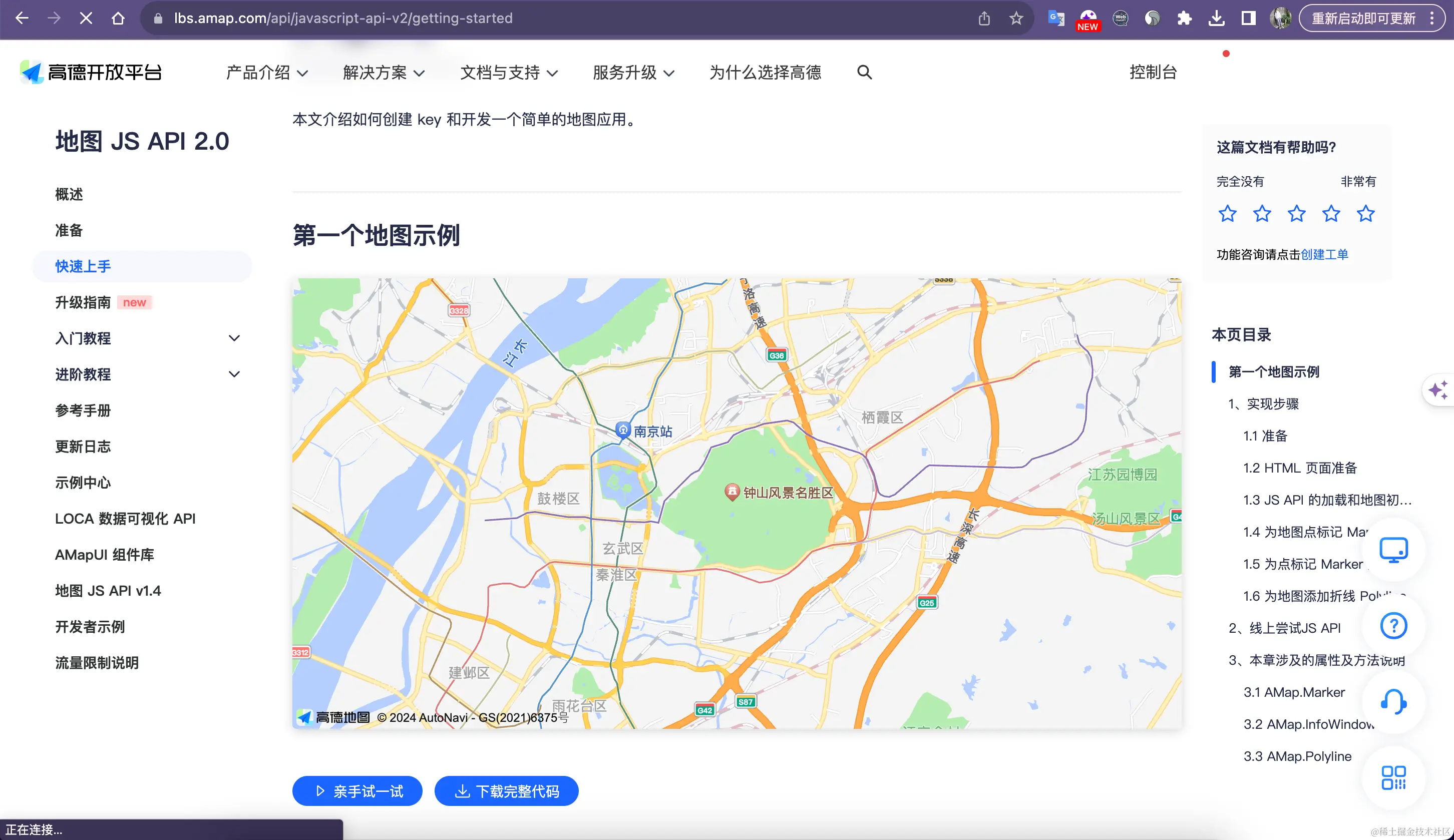Viewport: 1454px width, 840px height.
Task: Jump to 1.1 准备 in page contents
Action: pos(1265,436)
